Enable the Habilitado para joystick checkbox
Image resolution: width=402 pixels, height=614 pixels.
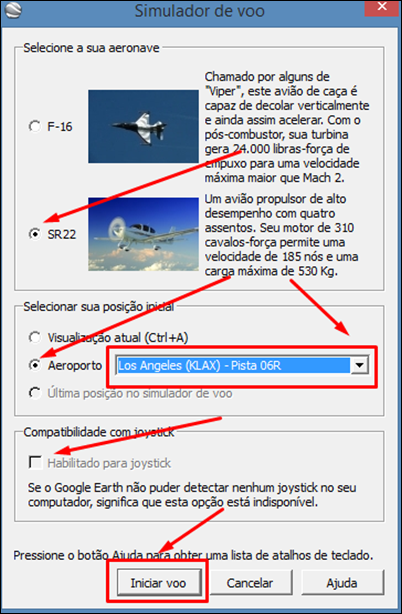[x=35, y=462]
